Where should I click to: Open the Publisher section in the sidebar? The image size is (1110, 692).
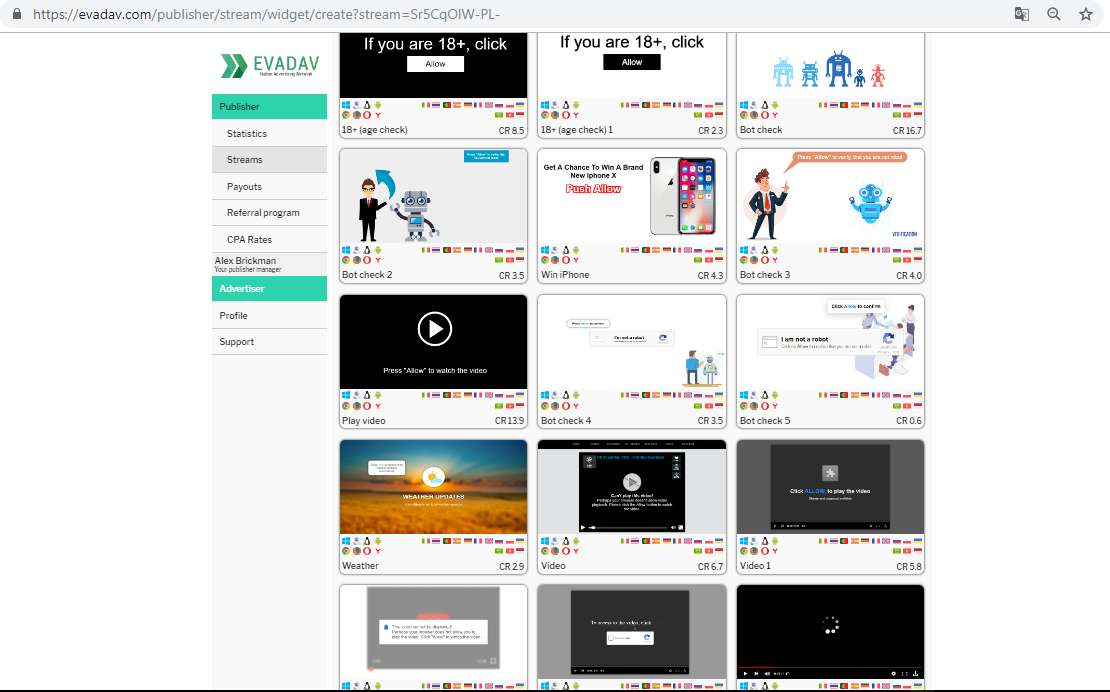(x=269, y=107)
